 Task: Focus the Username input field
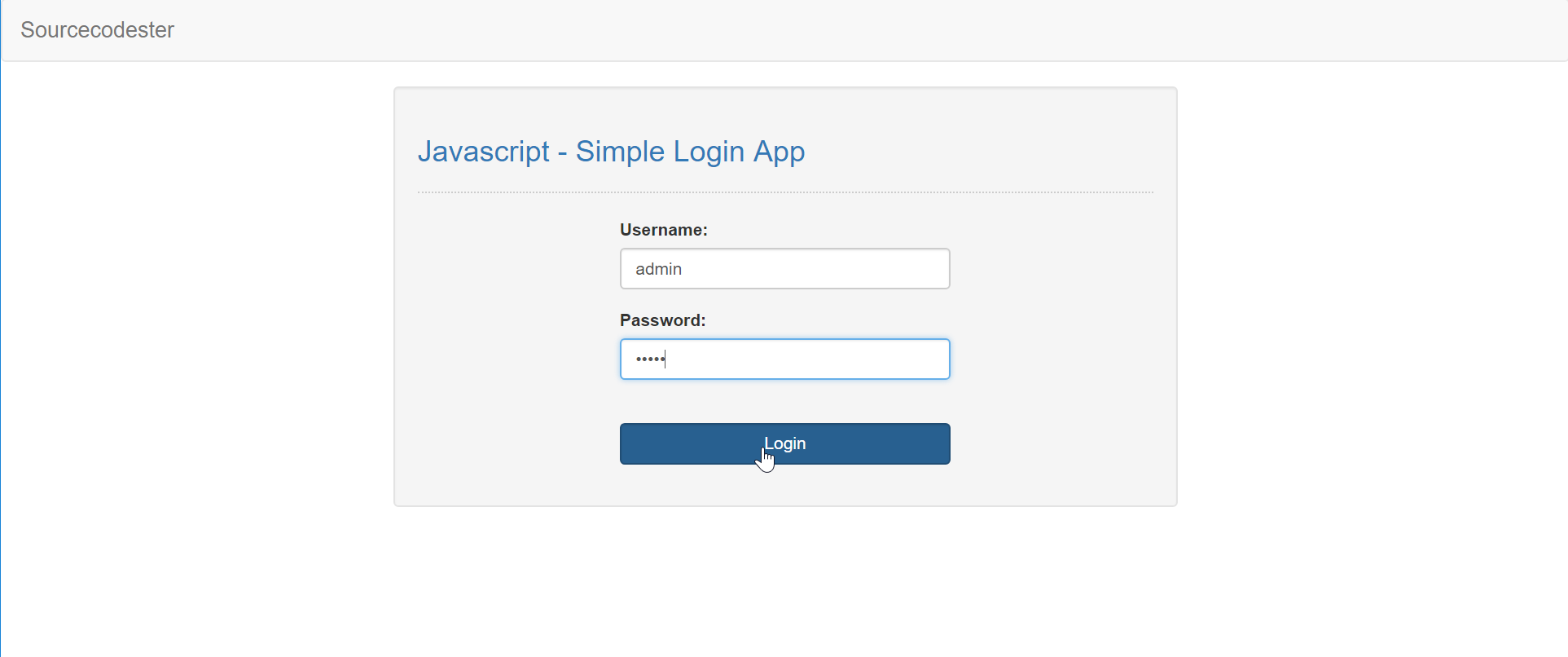coord(784,269)
